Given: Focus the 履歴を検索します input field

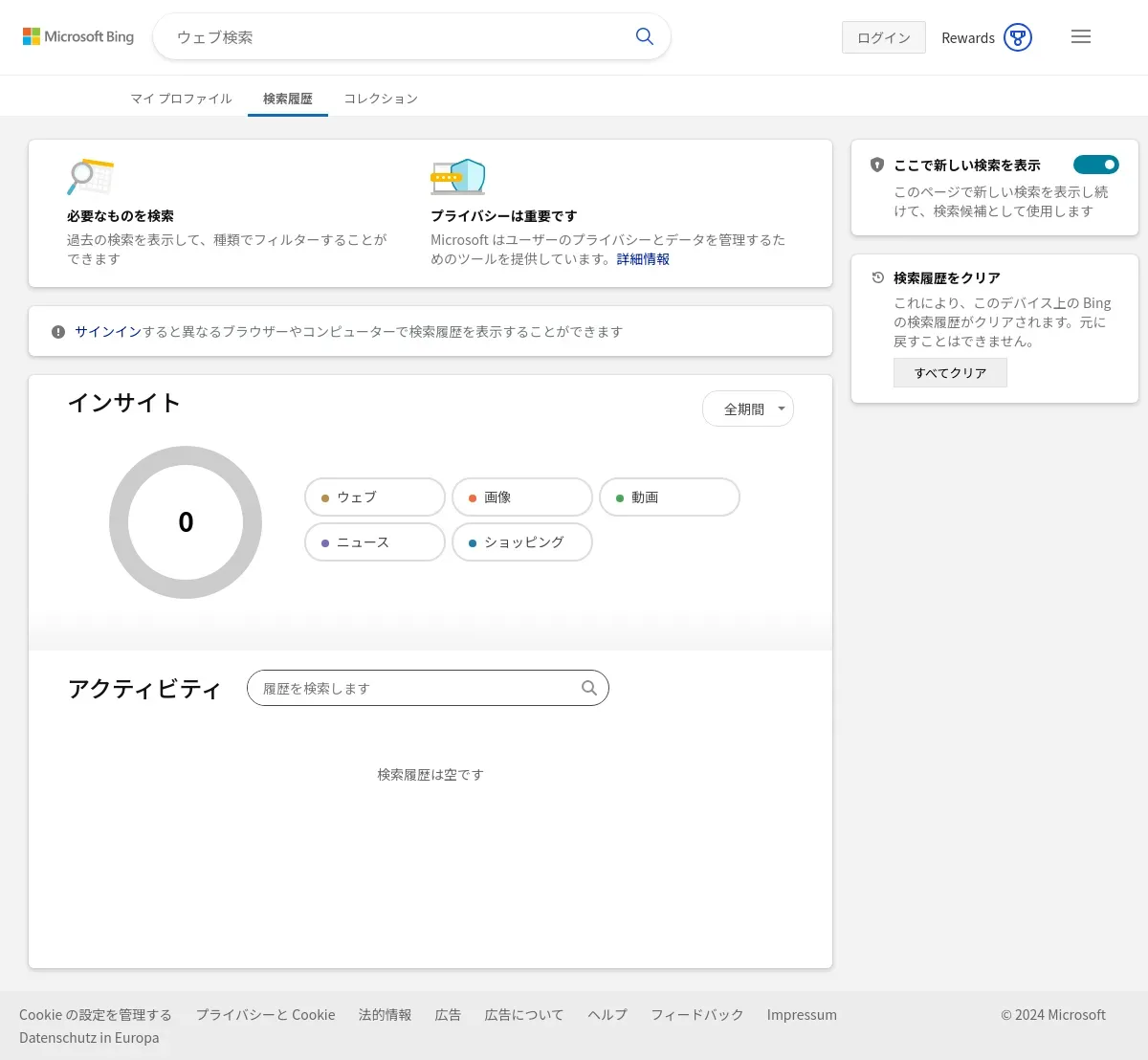Looking at the screenshot, I should pyautogui.click(x=416, y=688).
